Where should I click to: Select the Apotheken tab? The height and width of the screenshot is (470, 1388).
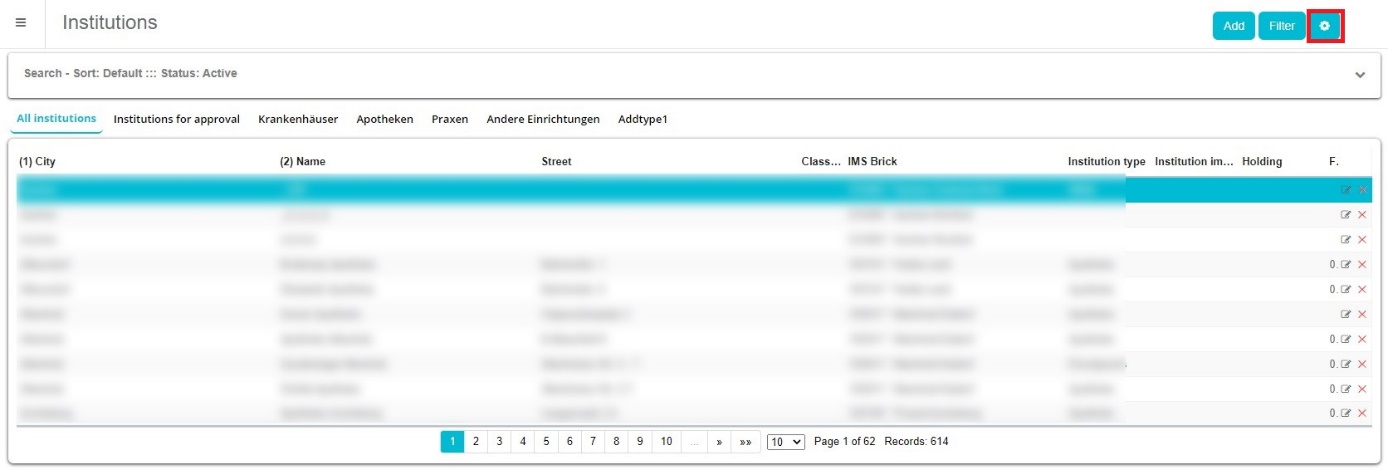(385, 119)
